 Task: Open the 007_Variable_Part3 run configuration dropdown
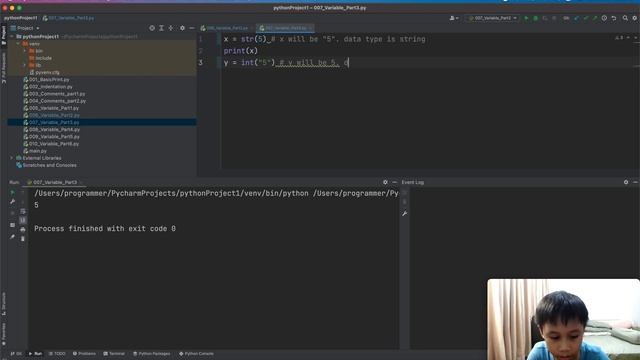click(492, 18)
